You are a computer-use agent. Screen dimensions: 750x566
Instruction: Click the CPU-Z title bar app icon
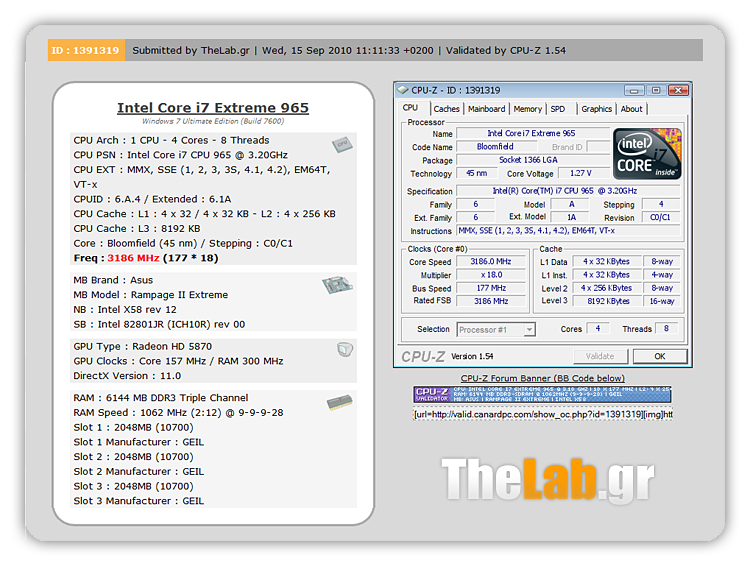403,90
